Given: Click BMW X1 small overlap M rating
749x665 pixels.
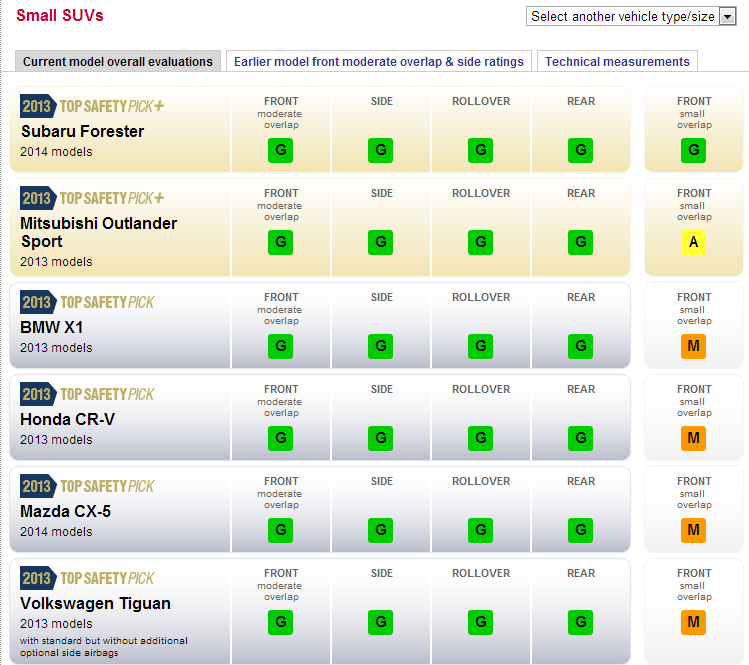Looking at the screenshot, I should (694, 346).
